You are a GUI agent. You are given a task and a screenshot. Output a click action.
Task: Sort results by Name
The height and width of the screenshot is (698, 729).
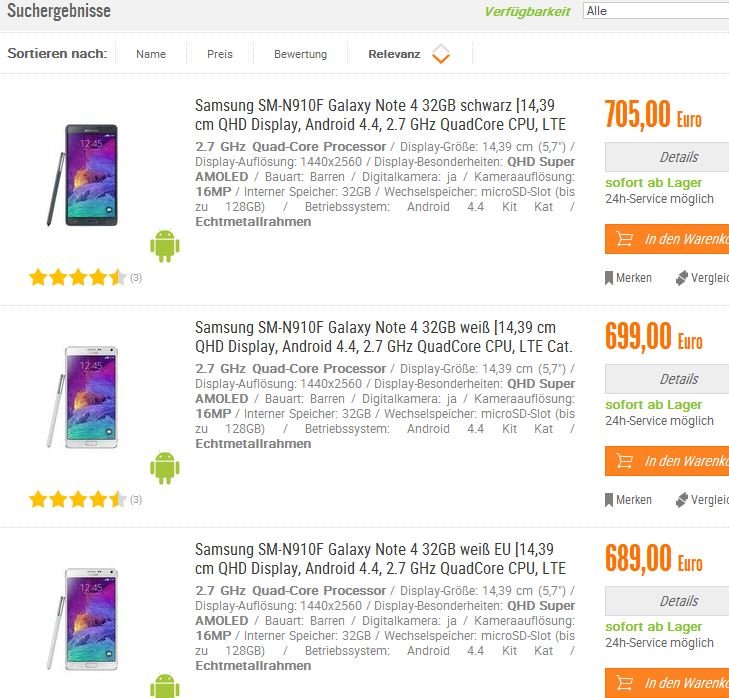pos(151,54)
